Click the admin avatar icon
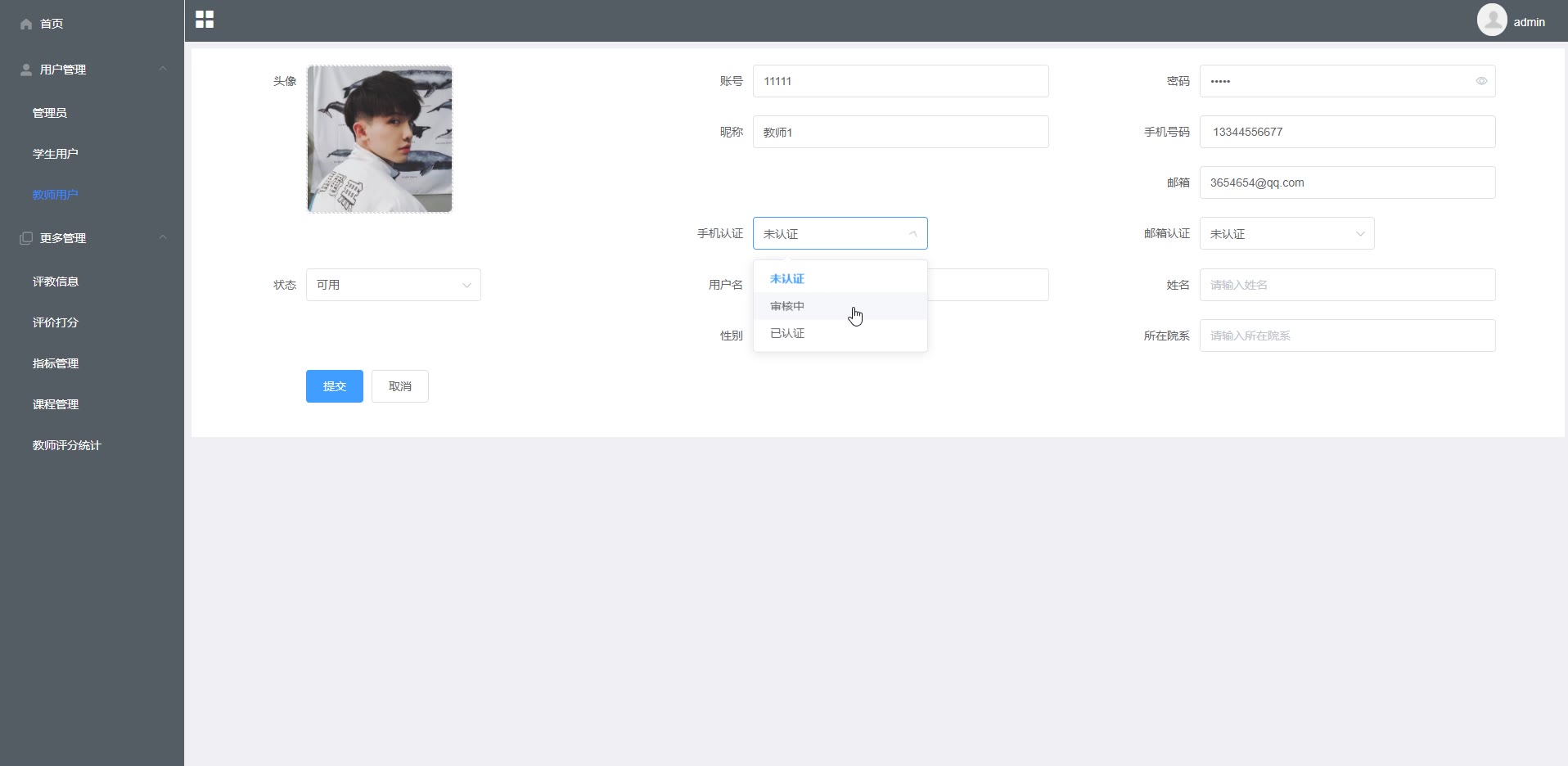This screenshot has height=766, width=1568. (1492, 20)
